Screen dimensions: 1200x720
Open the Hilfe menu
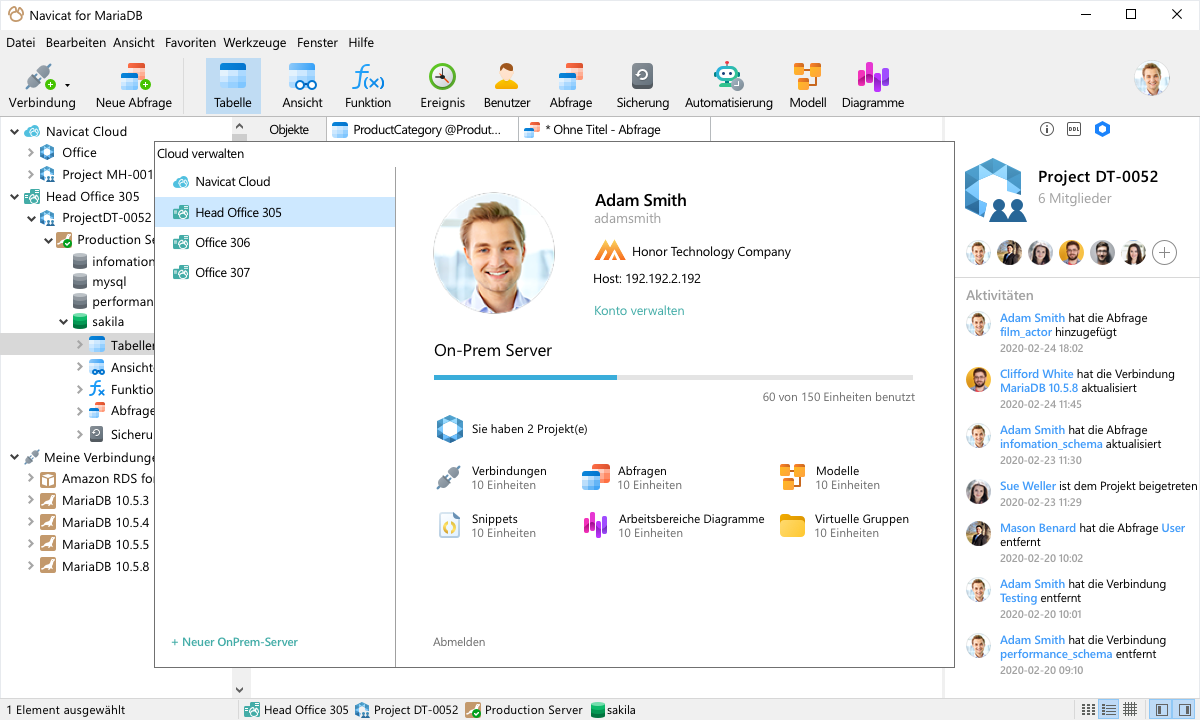coord(361,43)
